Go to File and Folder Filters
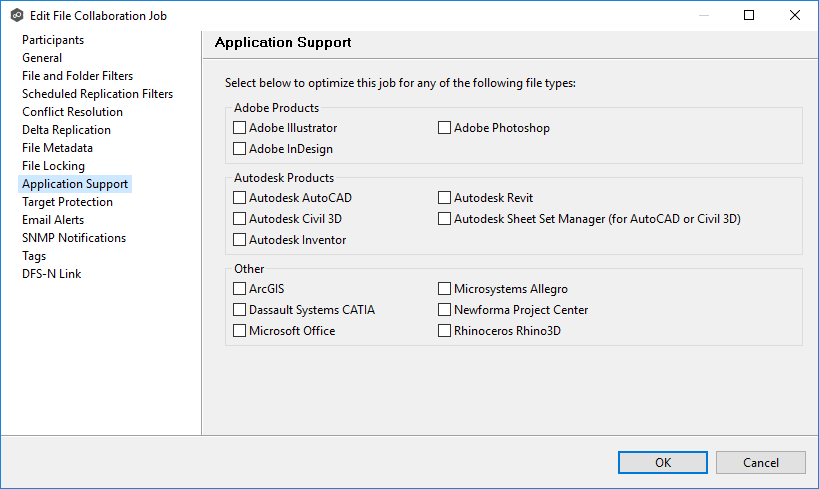 pyautogui.click(x=77, y=76)
